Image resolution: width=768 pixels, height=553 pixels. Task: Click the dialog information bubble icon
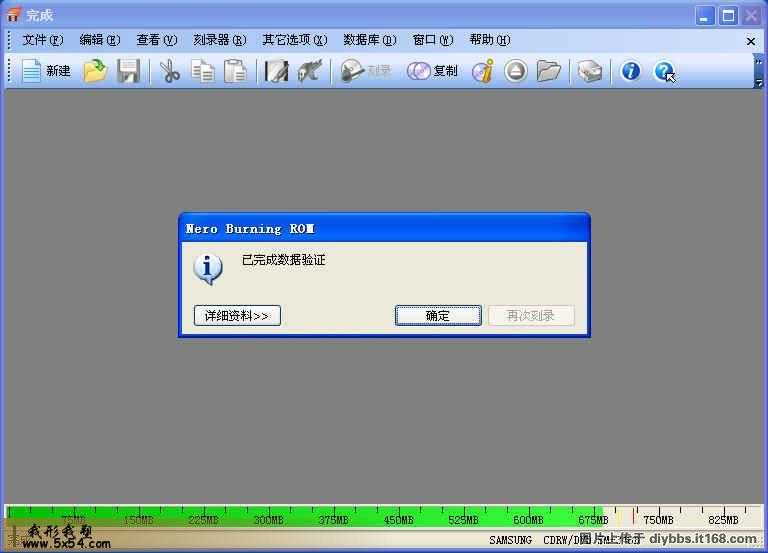208,269
